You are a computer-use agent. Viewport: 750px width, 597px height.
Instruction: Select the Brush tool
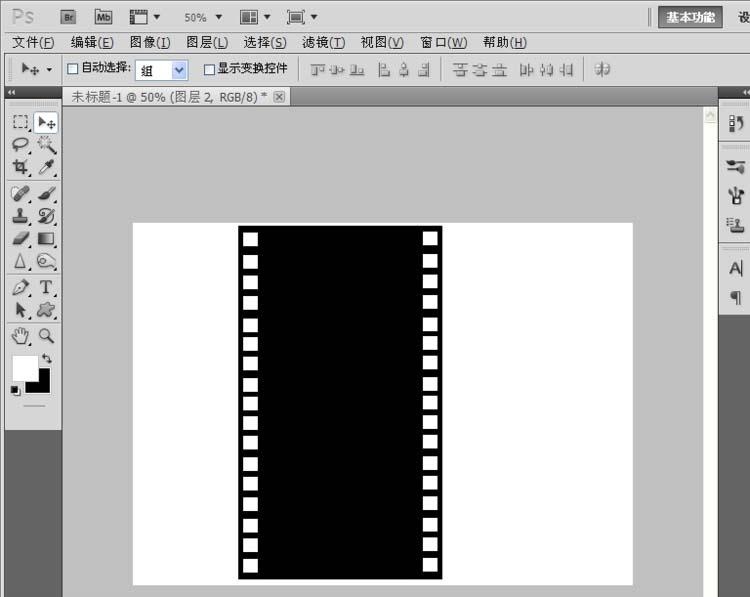(x=46, y=193)
